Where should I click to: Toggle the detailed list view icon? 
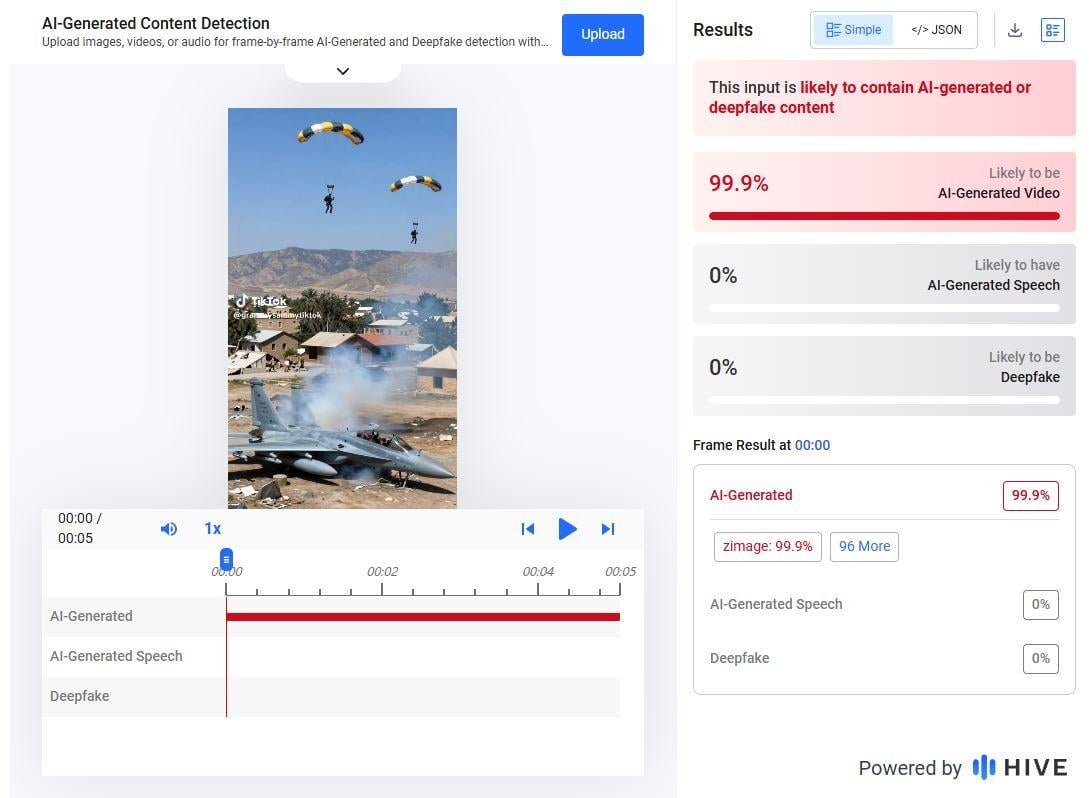[x=1052, y=30]
